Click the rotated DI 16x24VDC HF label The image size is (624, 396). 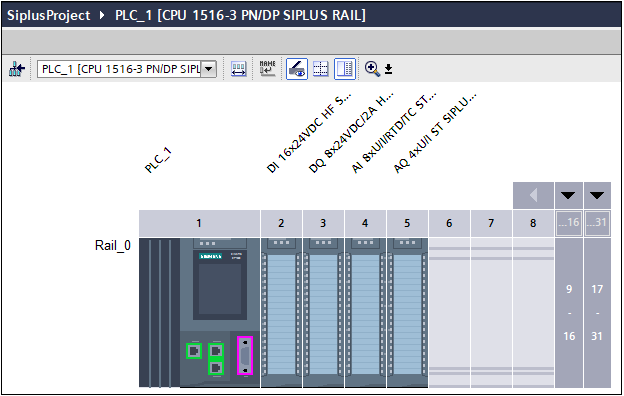308,133
